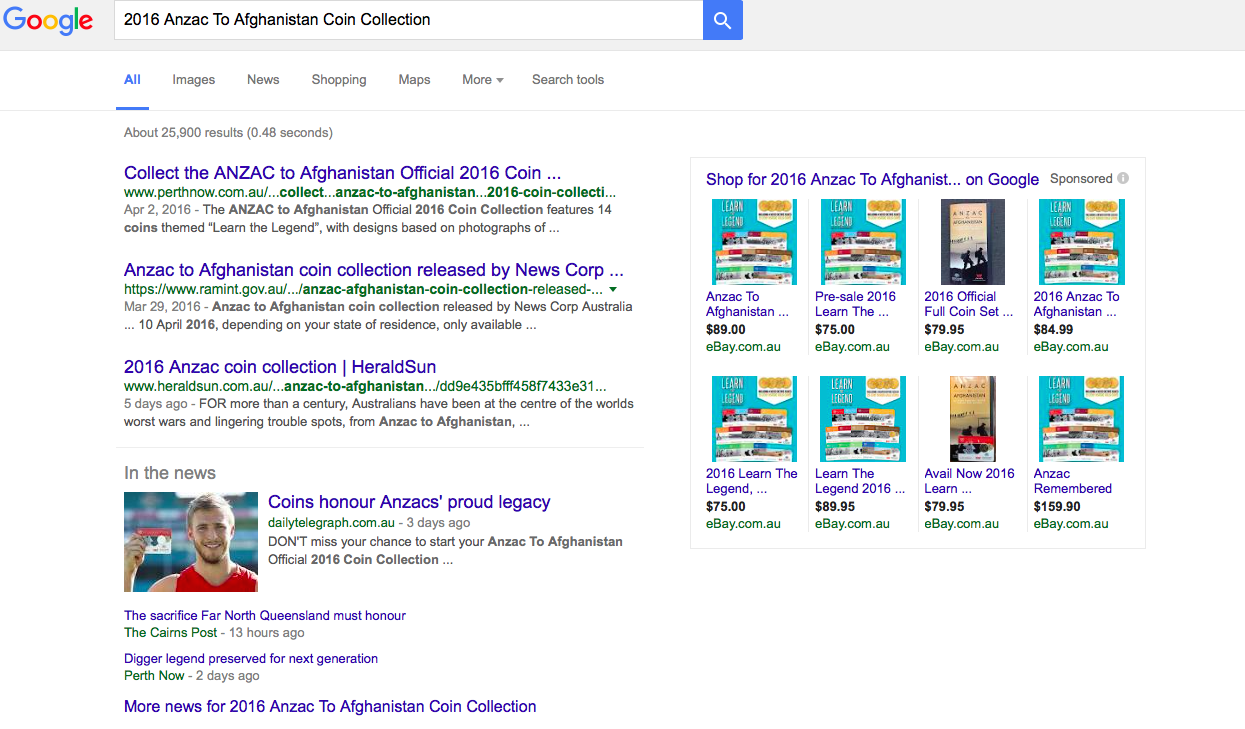Click the Google logo
The width and height of the screenshot is (1245, 729).
(48, 21)
